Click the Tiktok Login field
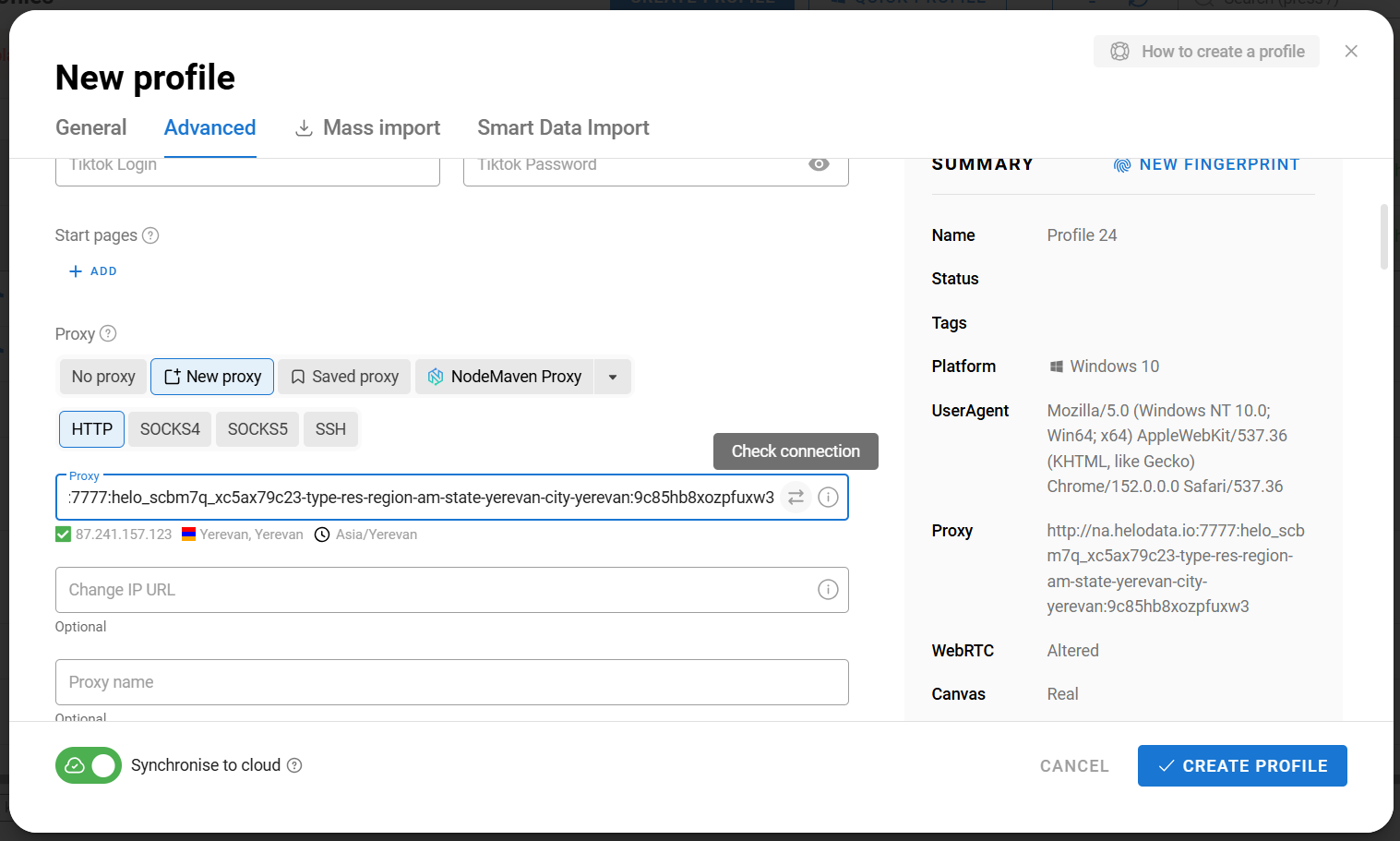 (247, 171)
